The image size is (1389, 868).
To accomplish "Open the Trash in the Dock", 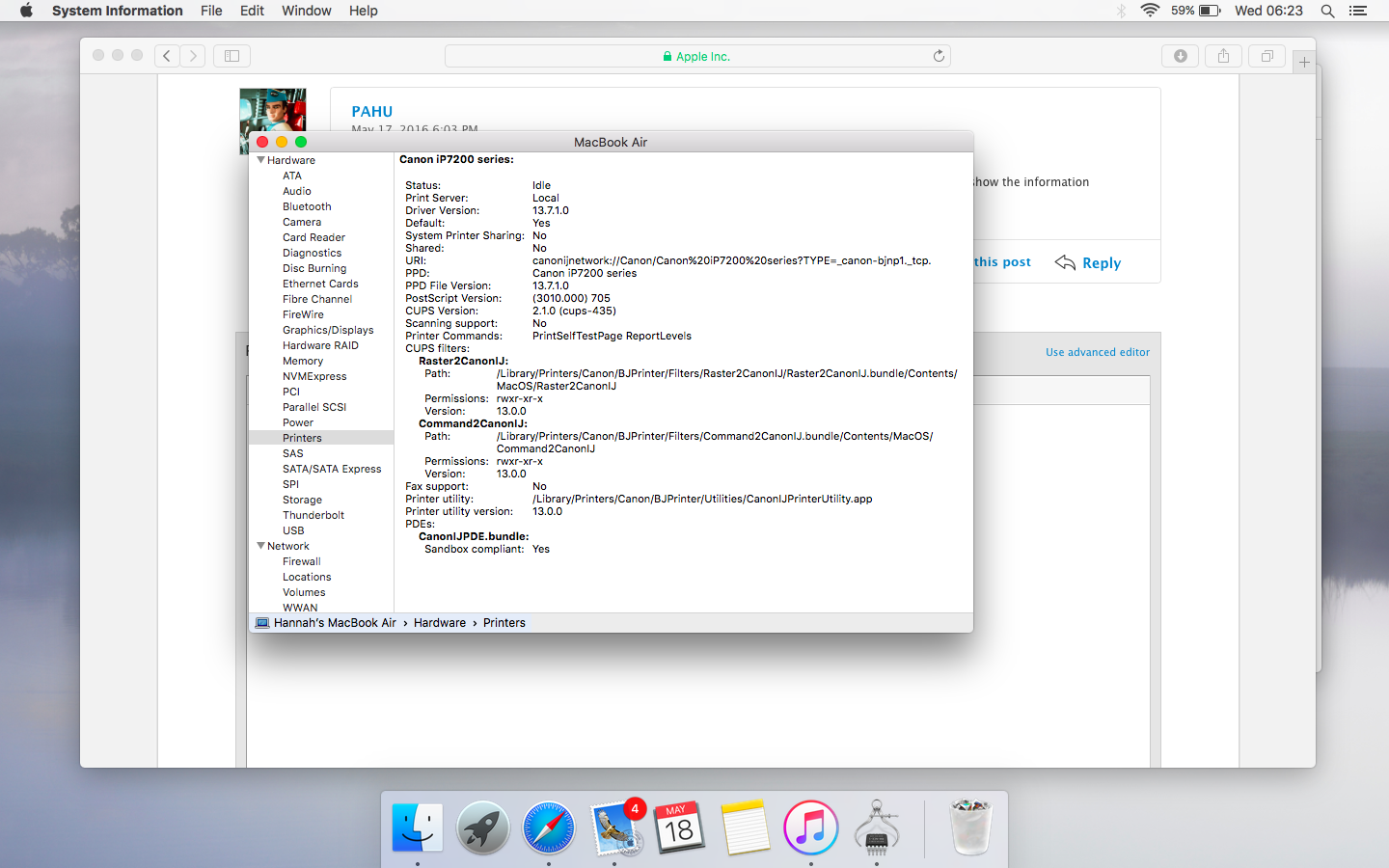I will 970,827.
